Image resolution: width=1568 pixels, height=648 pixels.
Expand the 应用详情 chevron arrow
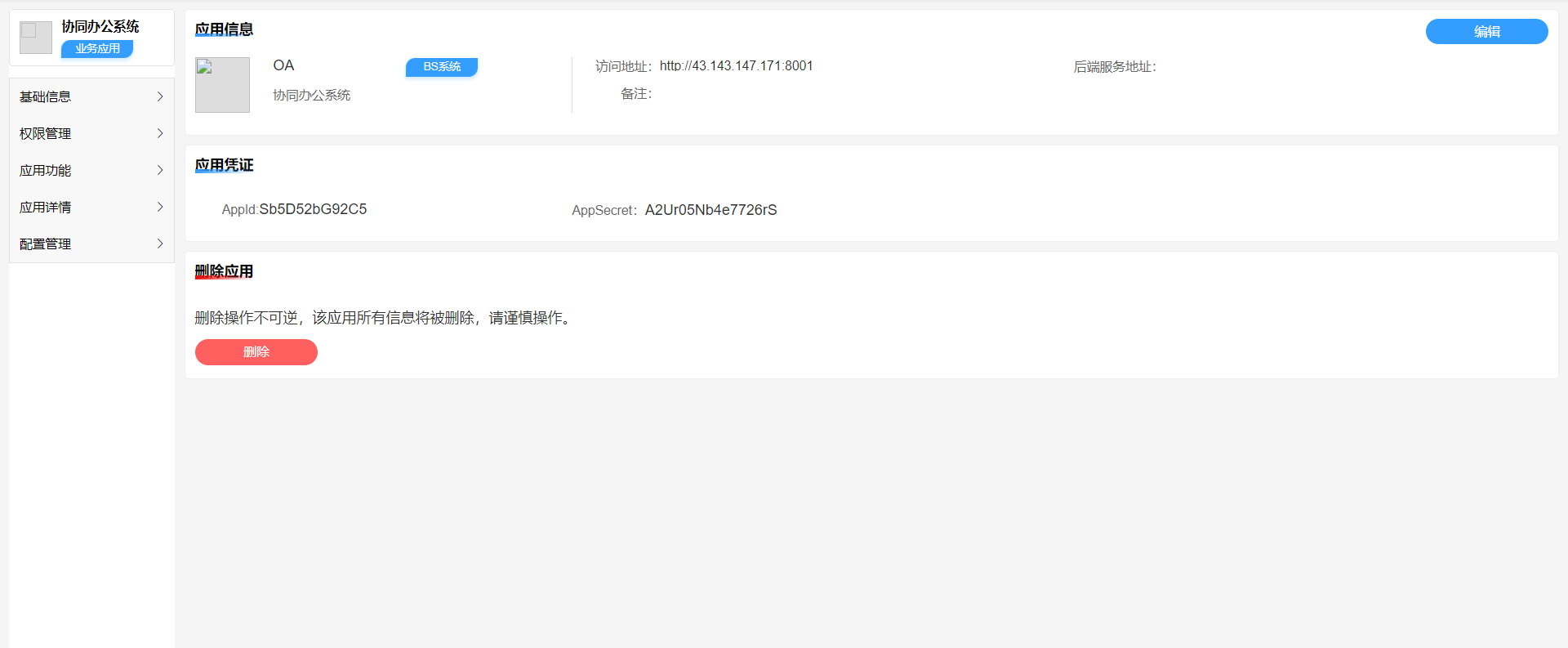click(160, 207)
